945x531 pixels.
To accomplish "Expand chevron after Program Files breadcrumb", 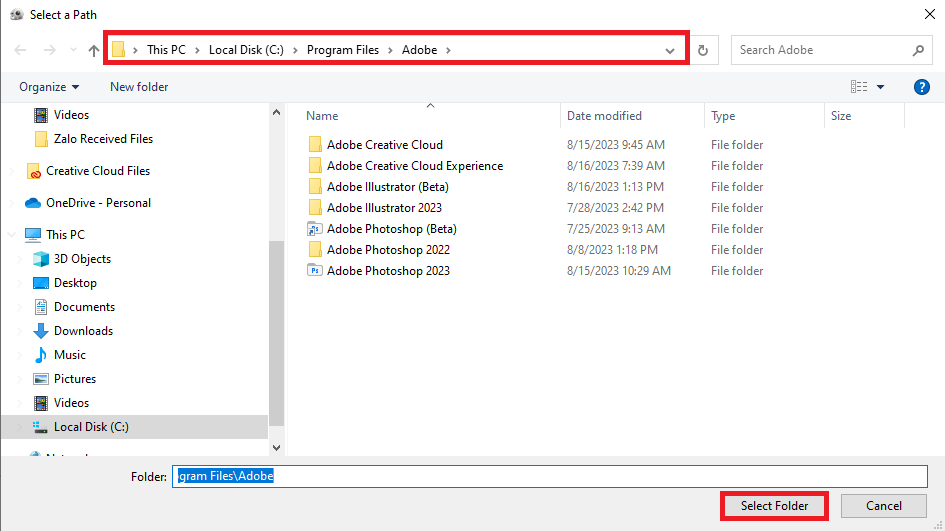I will point(390,50).
